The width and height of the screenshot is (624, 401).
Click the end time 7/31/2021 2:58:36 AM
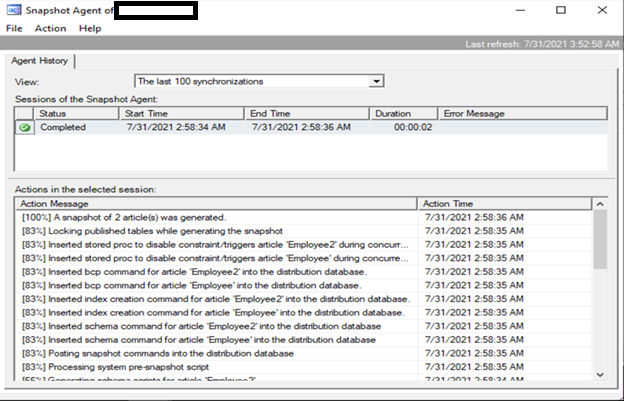[x=301, y=127]
